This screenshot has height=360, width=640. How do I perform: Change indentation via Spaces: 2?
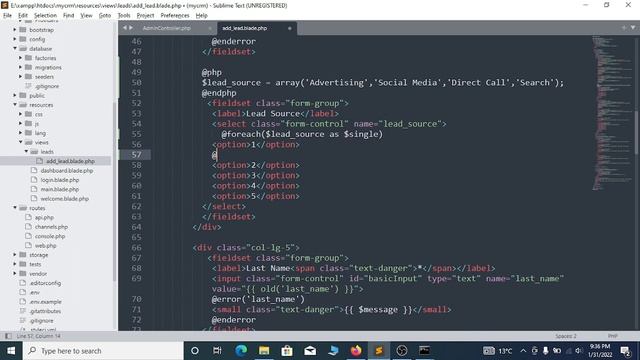pyautogui.click(x=566, y=336)
